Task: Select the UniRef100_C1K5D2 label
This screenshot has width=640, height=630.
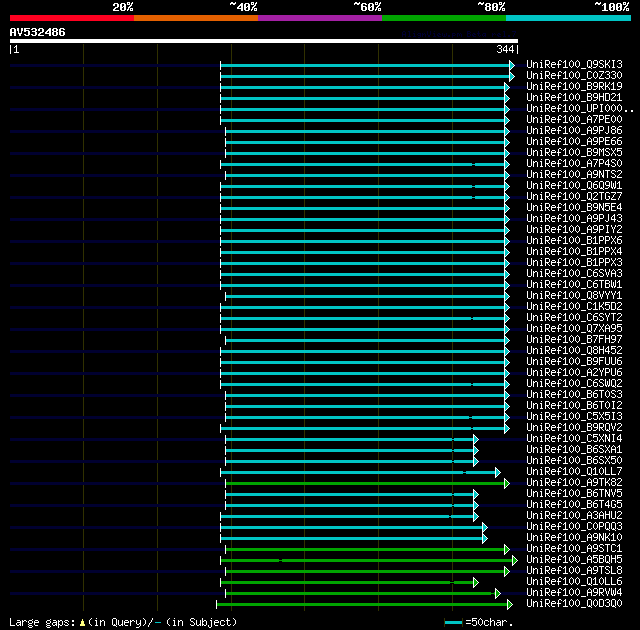Action: tap(574, 307)
